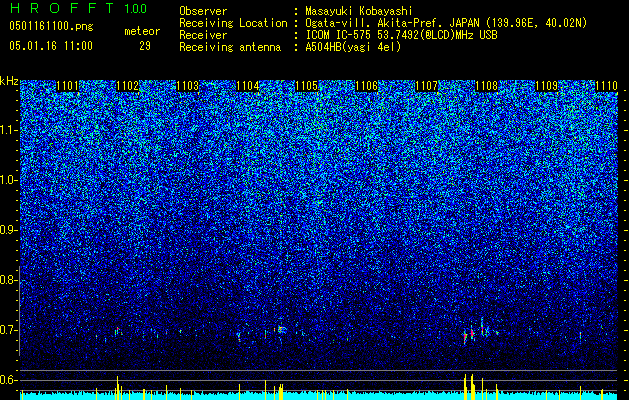Click the meteor label
The height and width of the screenshot is (400, 629).
(142, 31)
